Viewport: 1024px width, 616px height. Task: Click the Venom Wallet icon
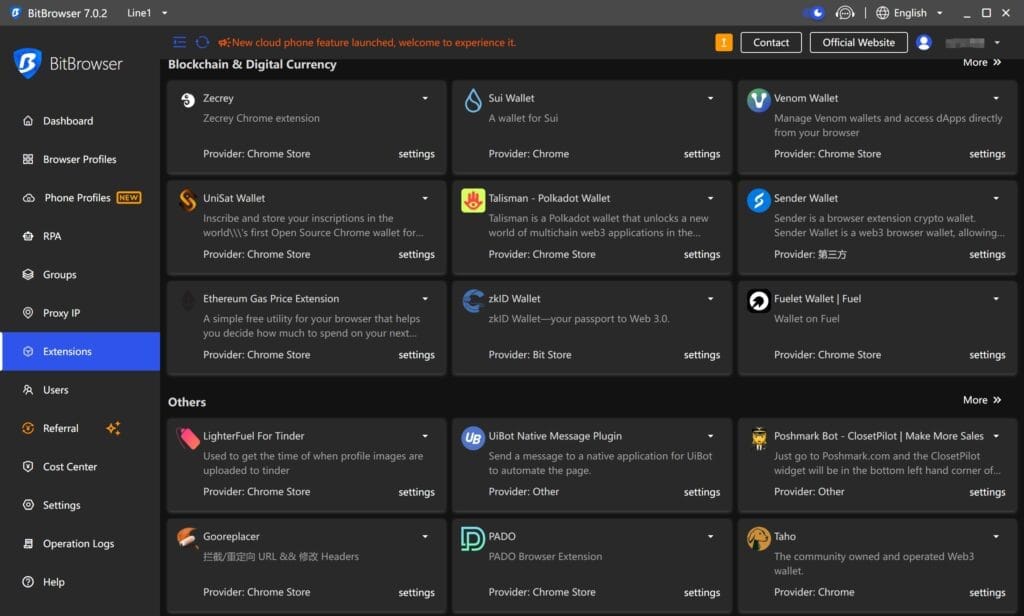pyautogui.click(x=758, y=101)
